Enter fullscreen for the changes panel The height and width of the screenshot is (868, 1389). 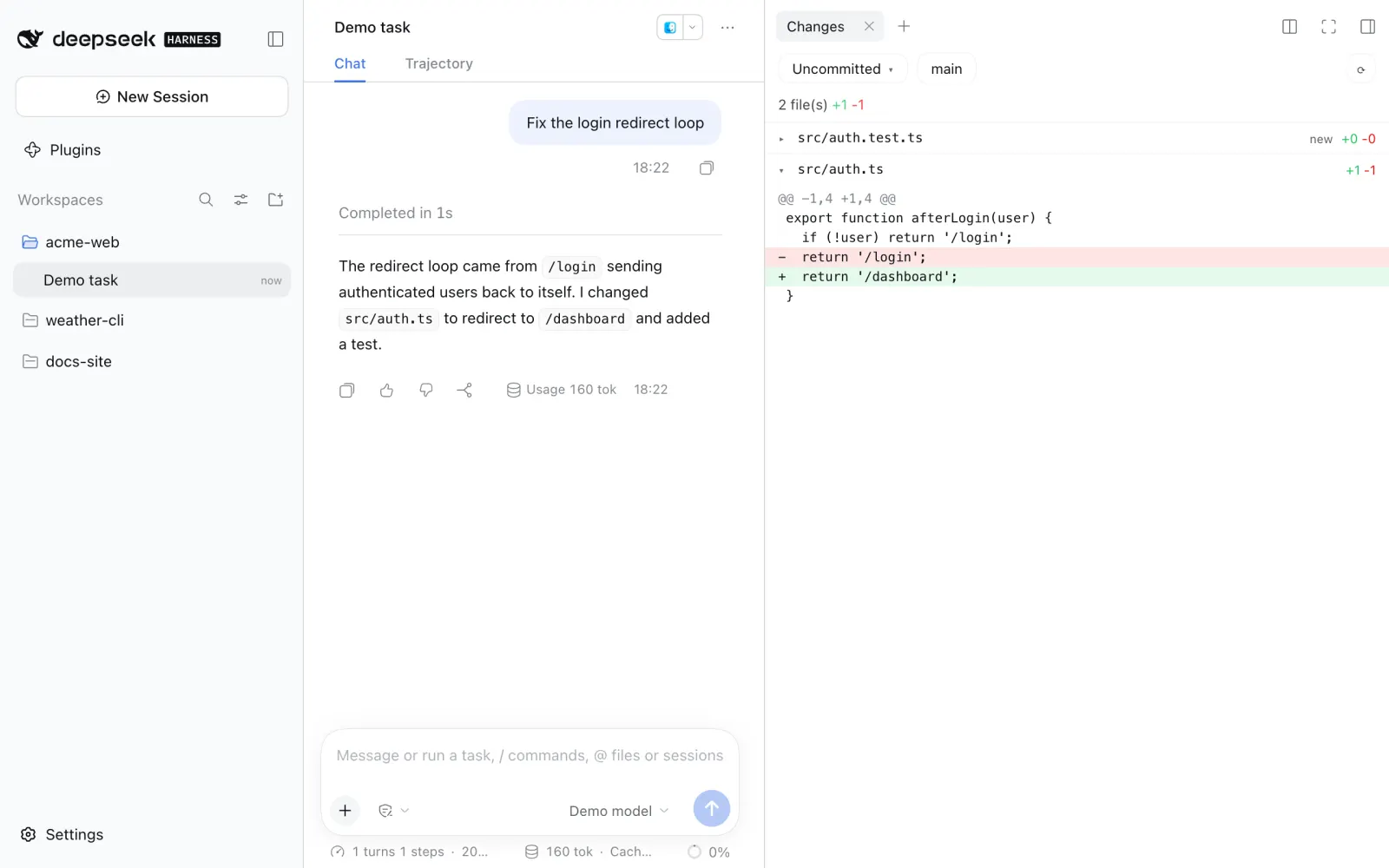pyautogui.click(x=1328, y=27)
